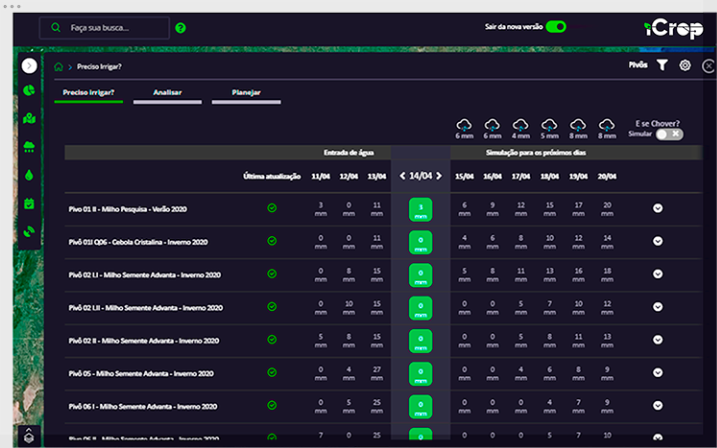Click the Faça sua busca search field

pyautogui.click(x=105, y=28)
